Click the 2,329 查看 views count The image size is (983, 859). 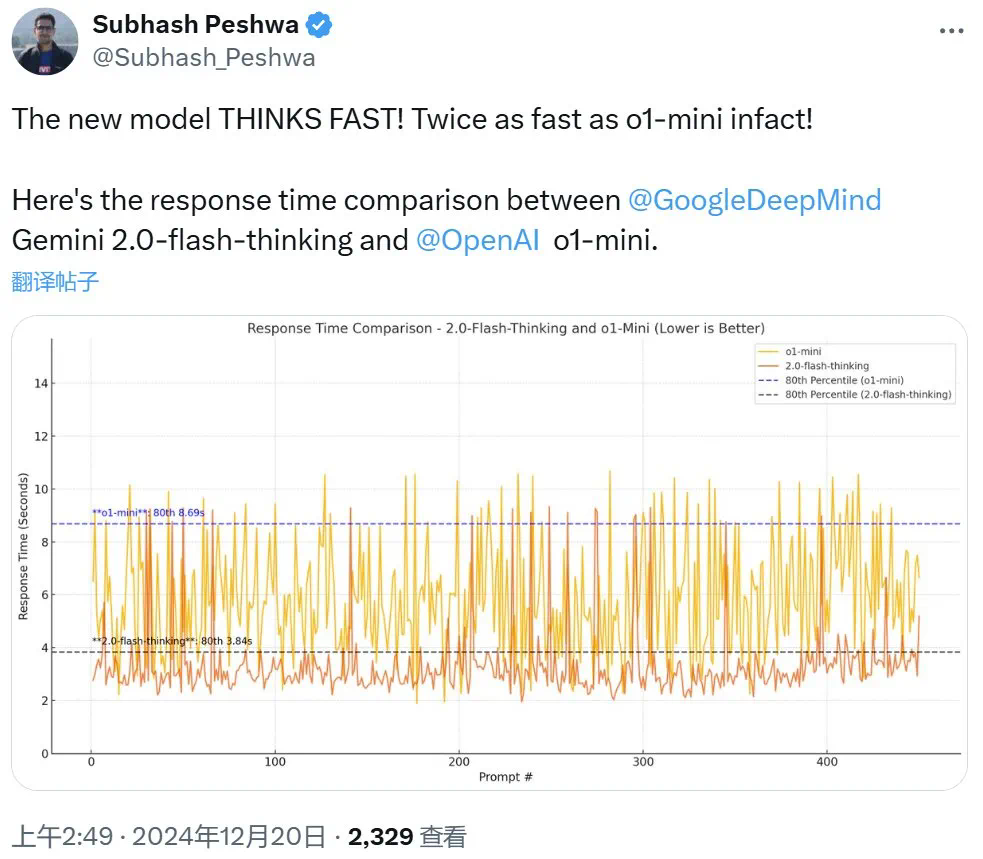[x=406, y=836]
